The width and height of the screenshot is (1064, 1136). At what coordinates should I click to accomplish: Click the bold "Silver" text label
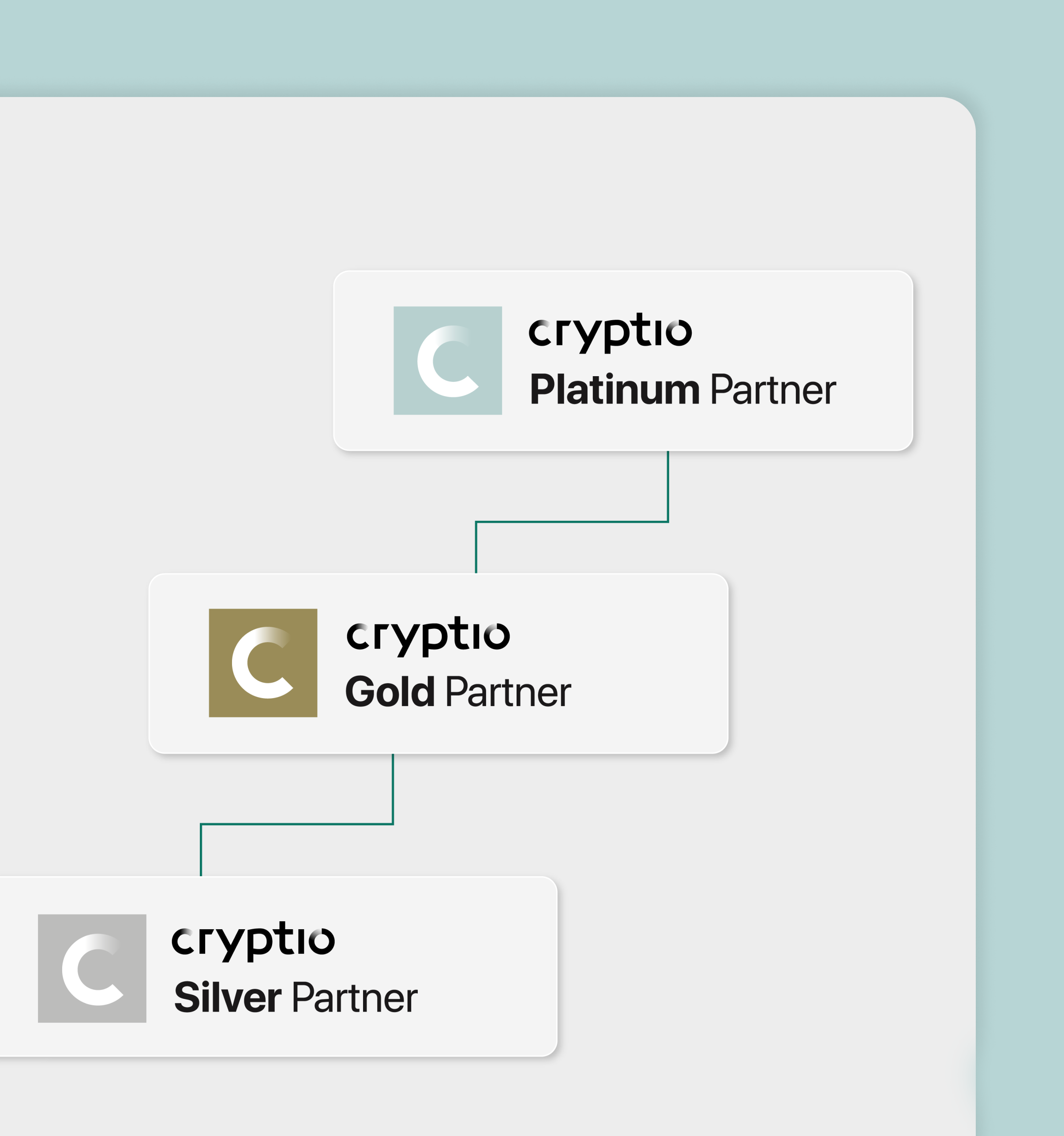pyautogui.click(x=228, y=997)
